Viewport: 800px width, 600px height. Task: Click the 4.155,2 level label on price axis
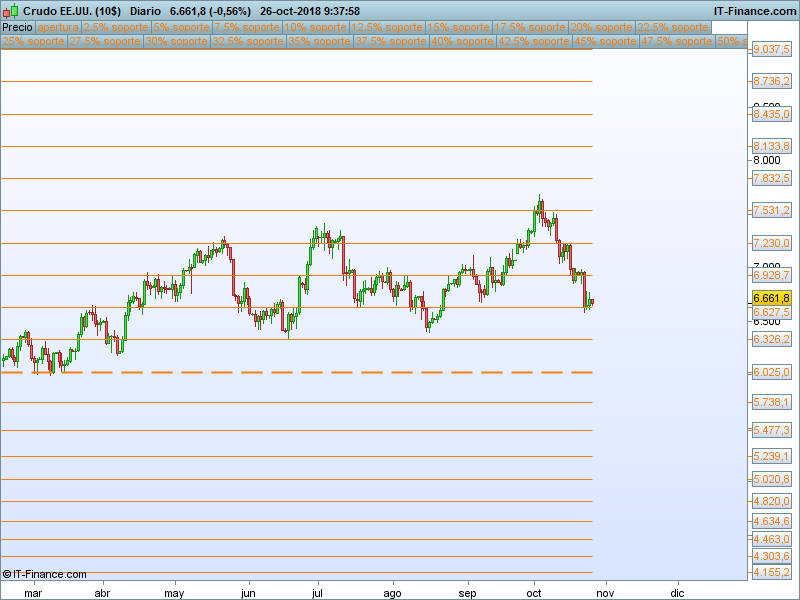click(771, 572)
